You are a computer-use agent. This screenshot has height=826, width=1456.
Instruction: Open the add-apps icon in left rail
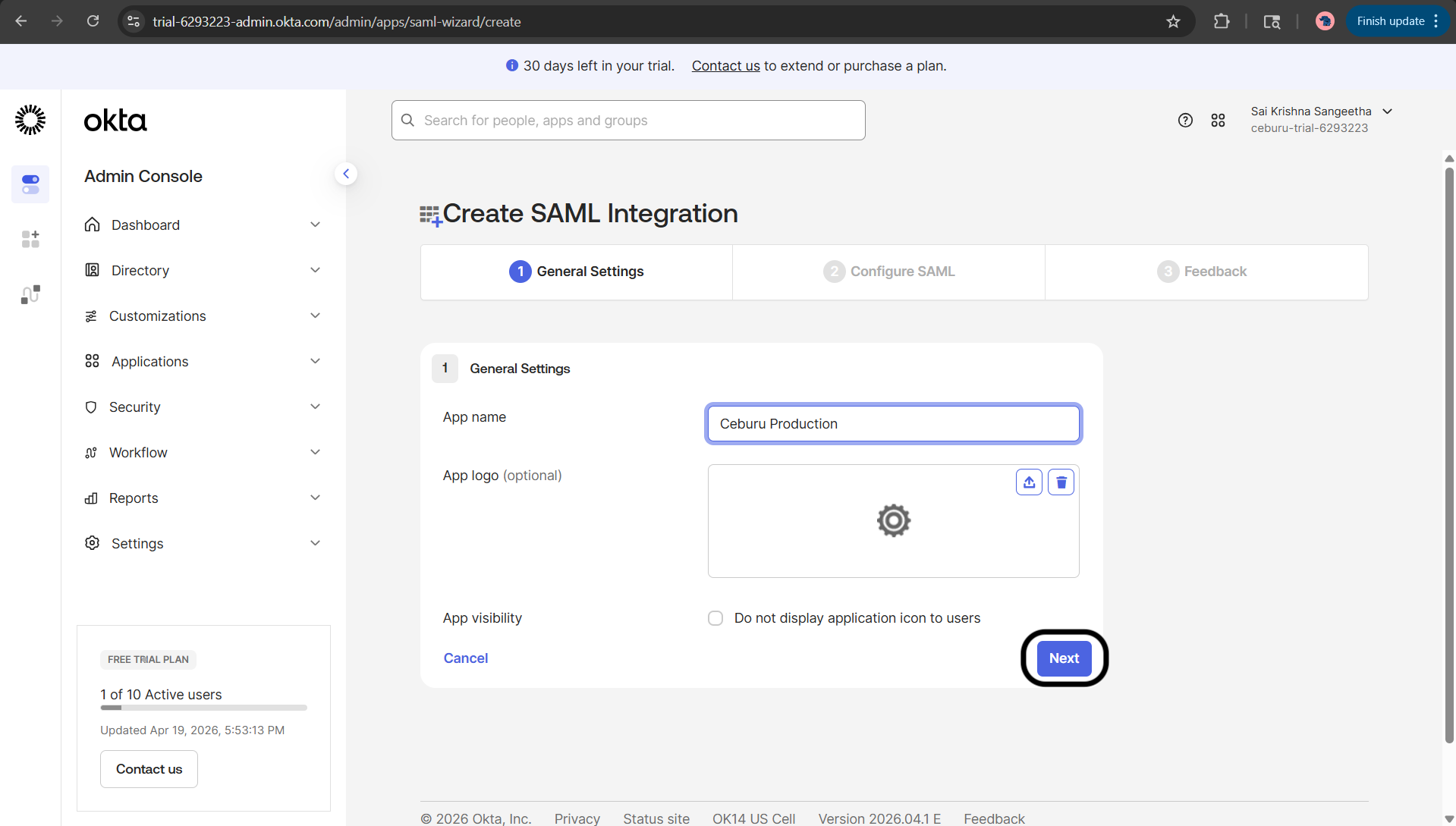point(30,239)
